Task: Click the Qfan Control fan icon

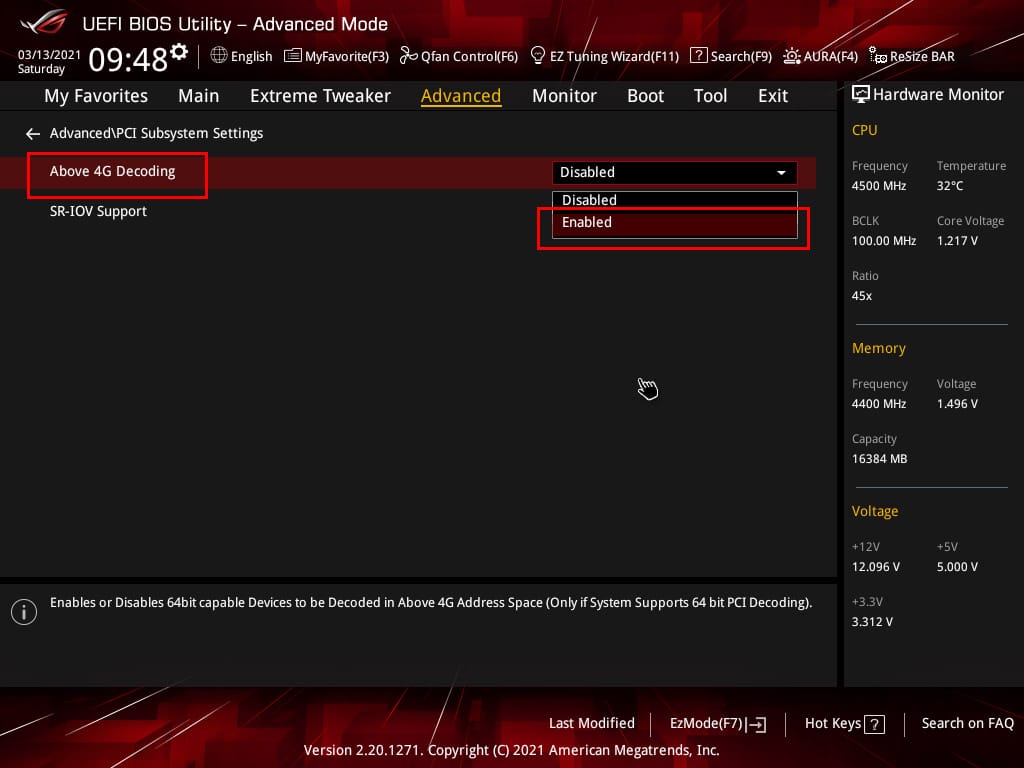Action: coord(408,56)
